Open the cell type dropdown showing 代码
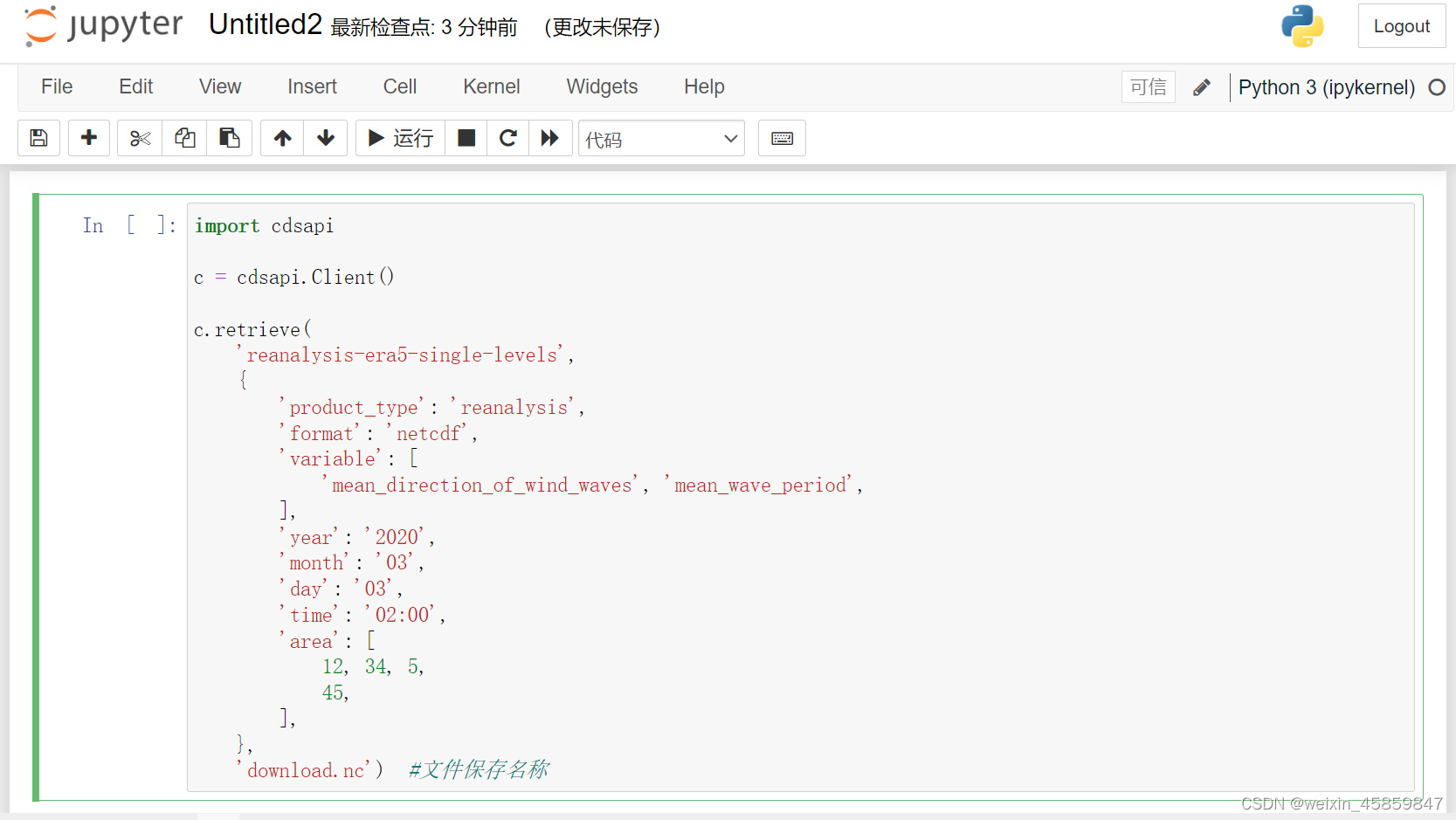Image resolution: width=1456 pixels, height=820 pixels. [661, 138]
